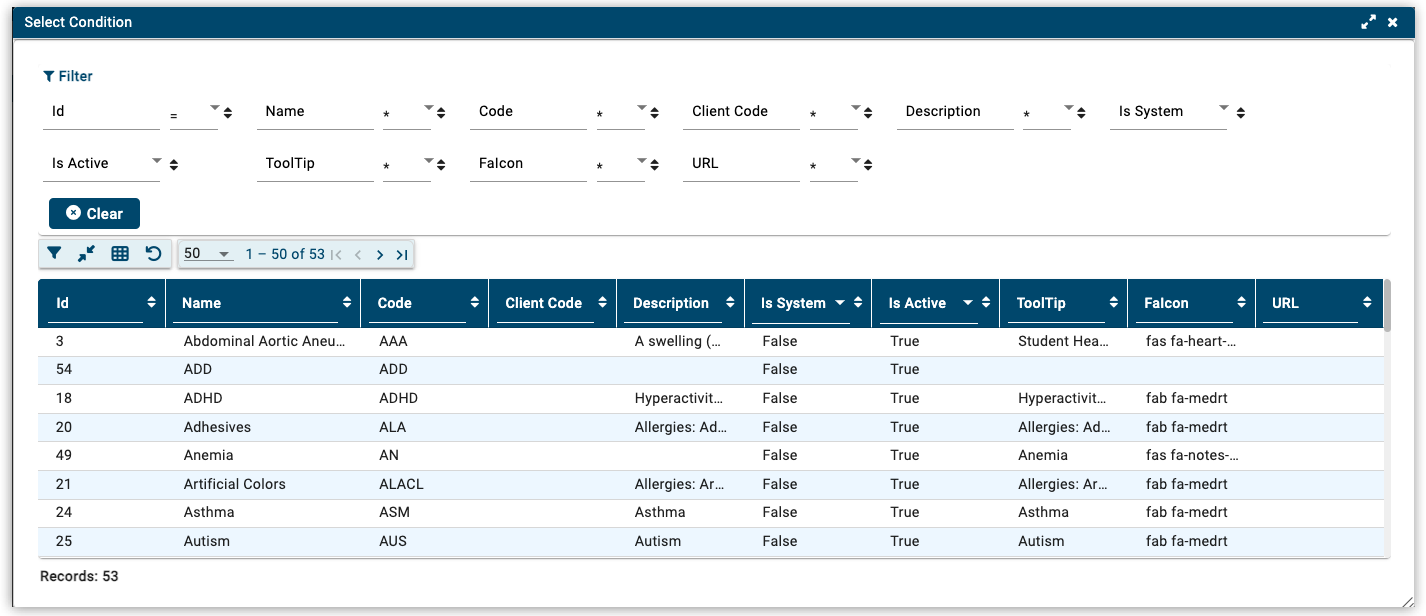1426x616 pixels.
Task: Click the Description filter input field
Action: pyautogui.click(x=956, y=112)
